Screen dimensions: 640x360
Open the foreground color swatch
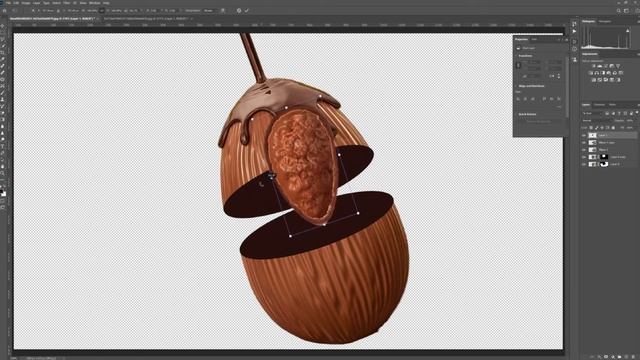(x=1, y=191)
